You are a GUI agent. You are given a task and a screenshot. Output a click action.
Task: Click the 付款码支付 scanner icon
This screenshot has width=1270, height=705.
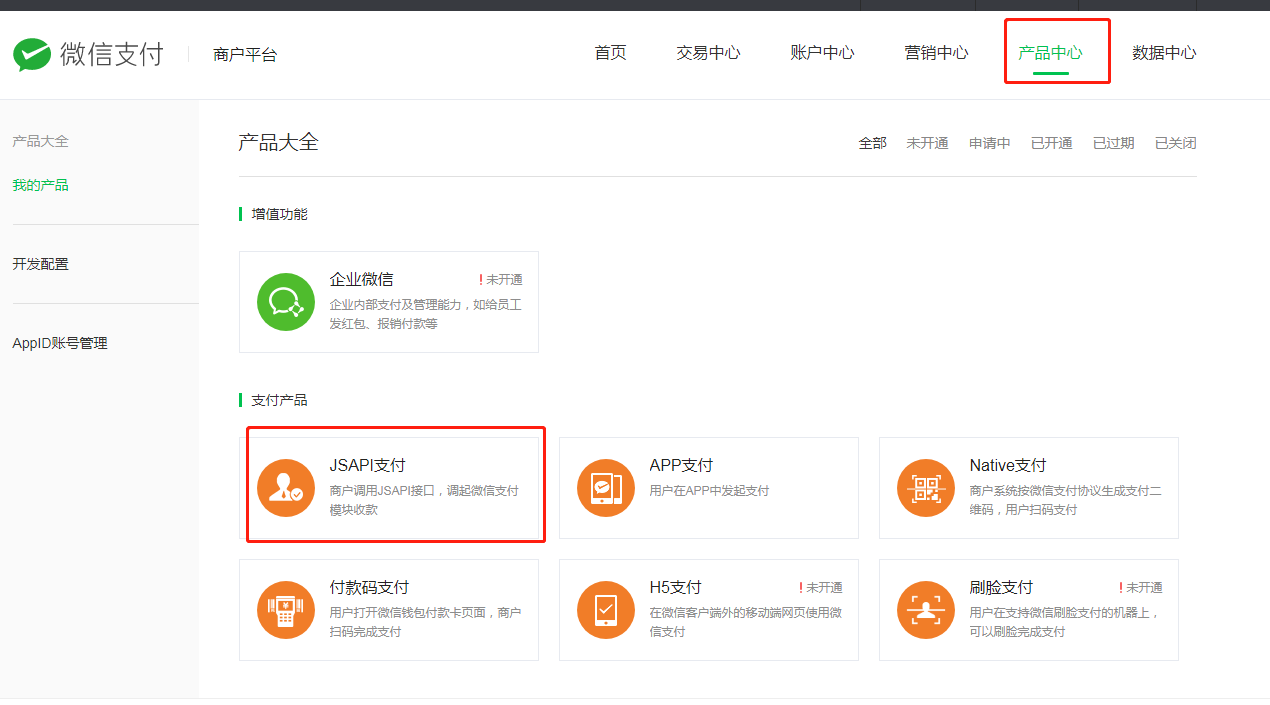286,609
